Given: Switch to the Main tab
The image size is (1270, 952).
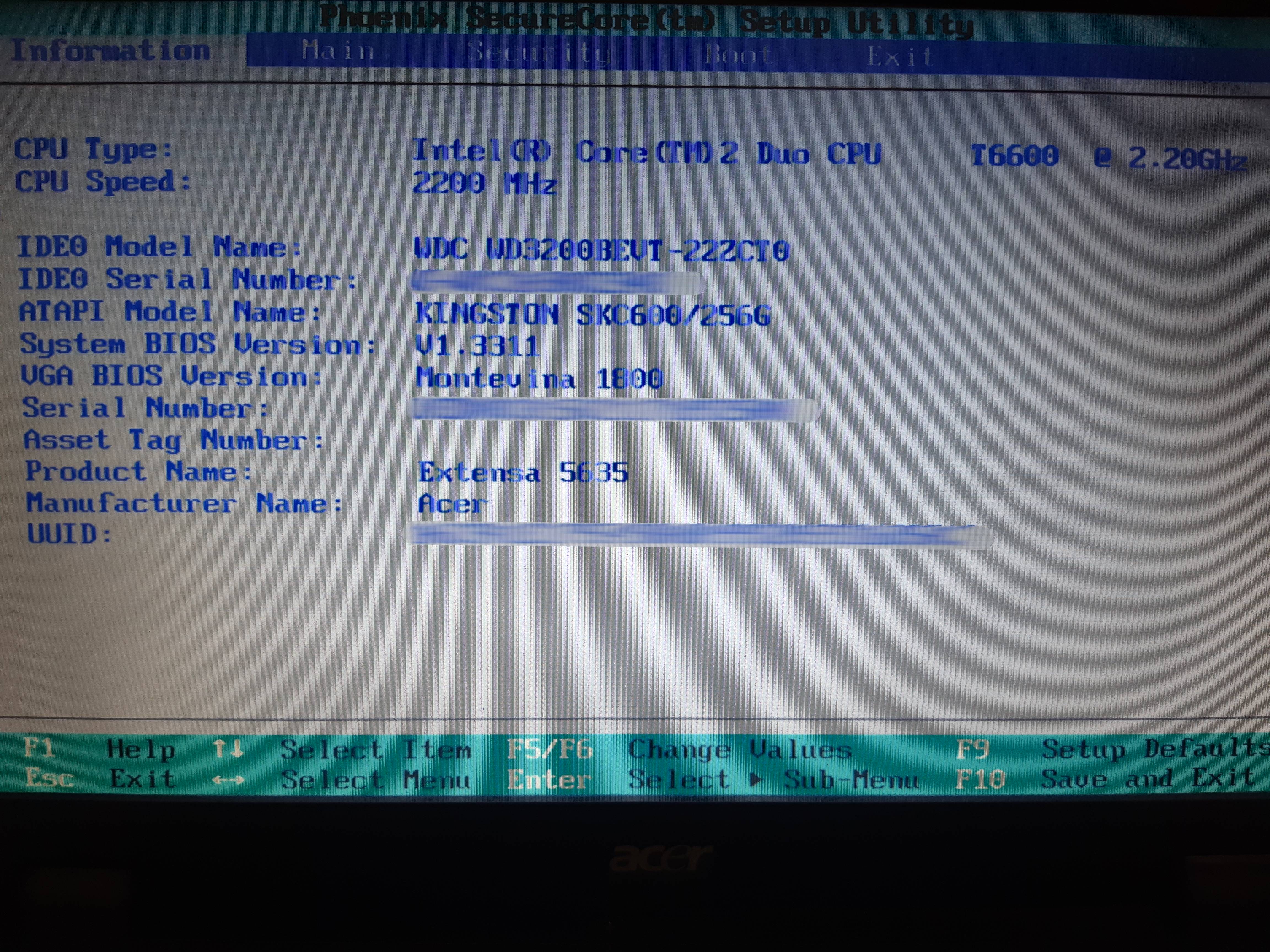Looking at the screenshot, I should pyautogui.click(x=338, y=51).
